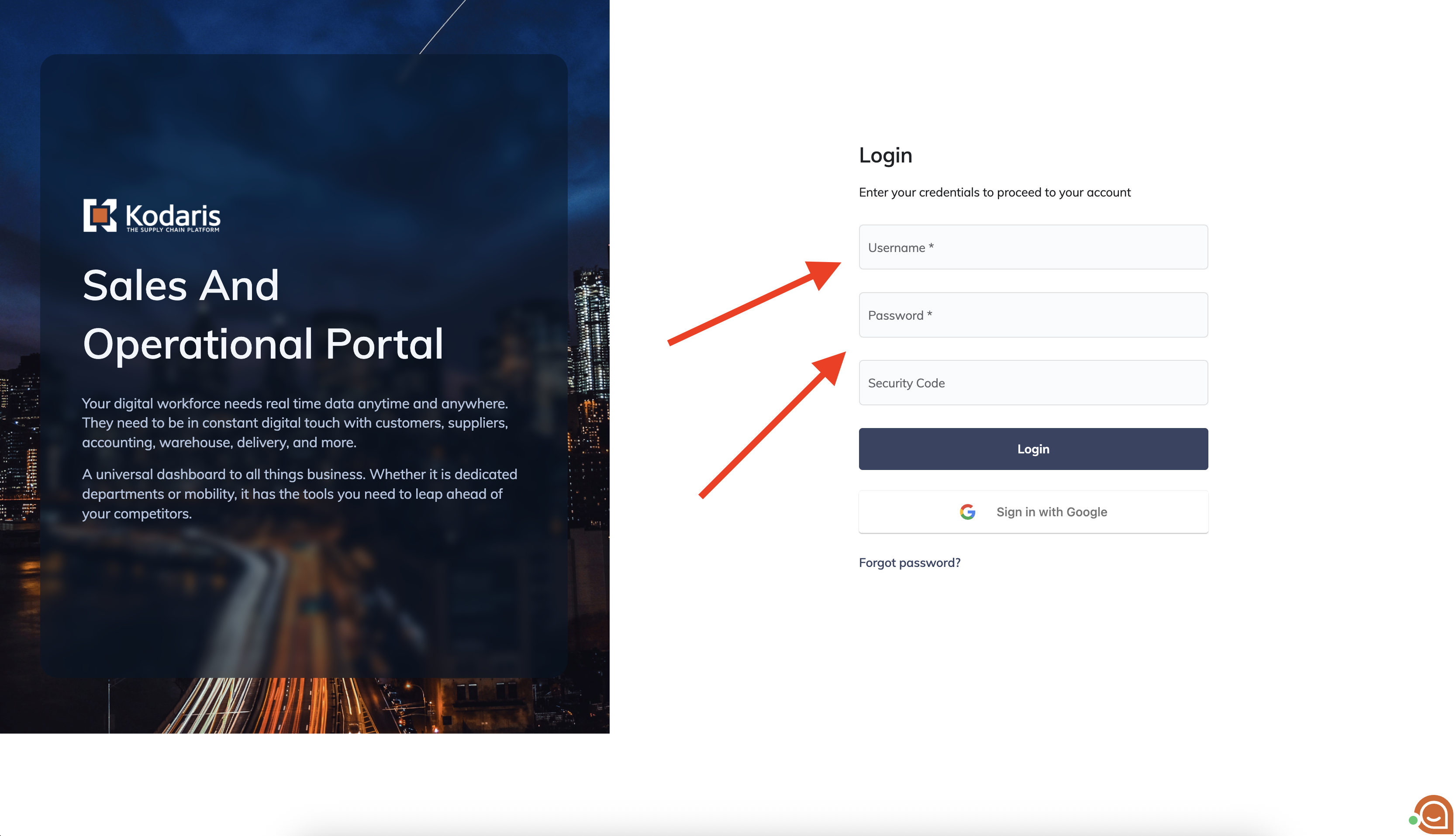The image size is (1456, 836).
Task: Open the Forgot password? link
Action: (909, 563)
